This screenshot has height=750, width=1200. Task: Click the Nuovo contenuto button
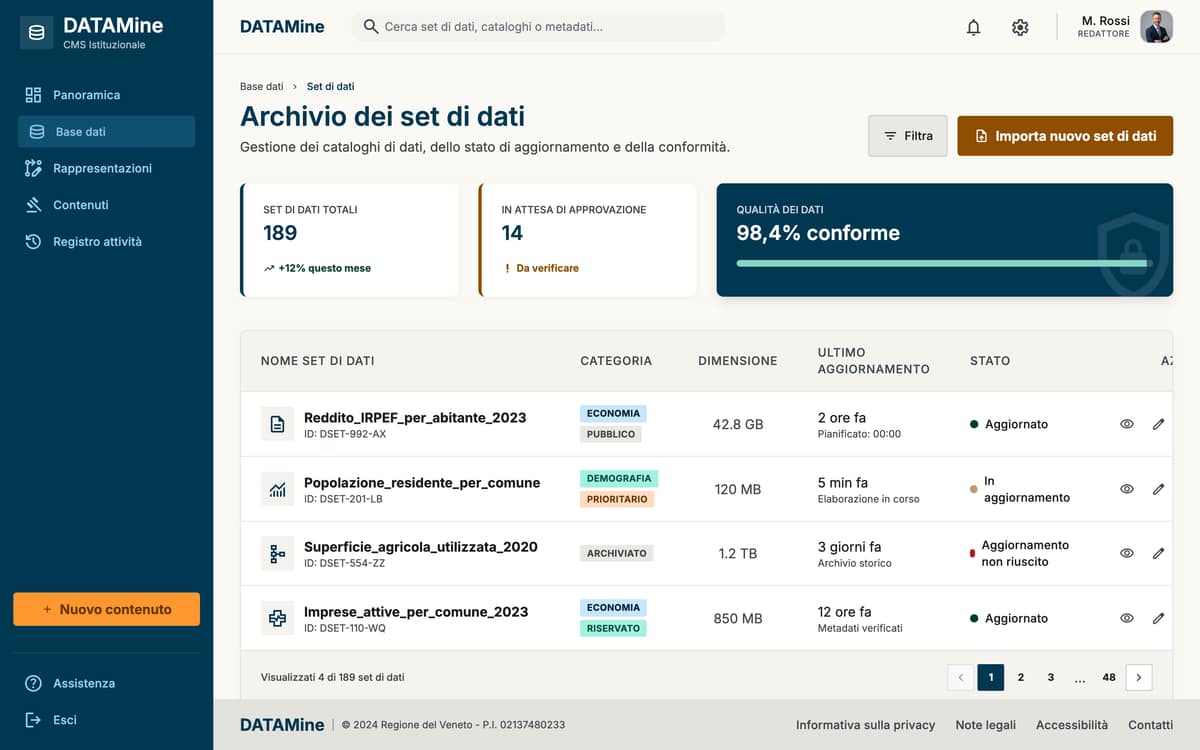coord(106,609)
